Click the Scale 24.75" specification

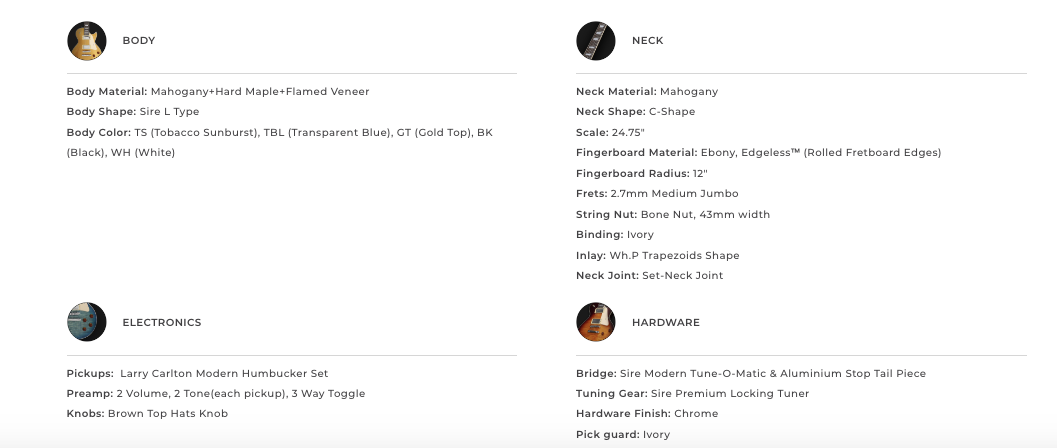click(610, 133)
